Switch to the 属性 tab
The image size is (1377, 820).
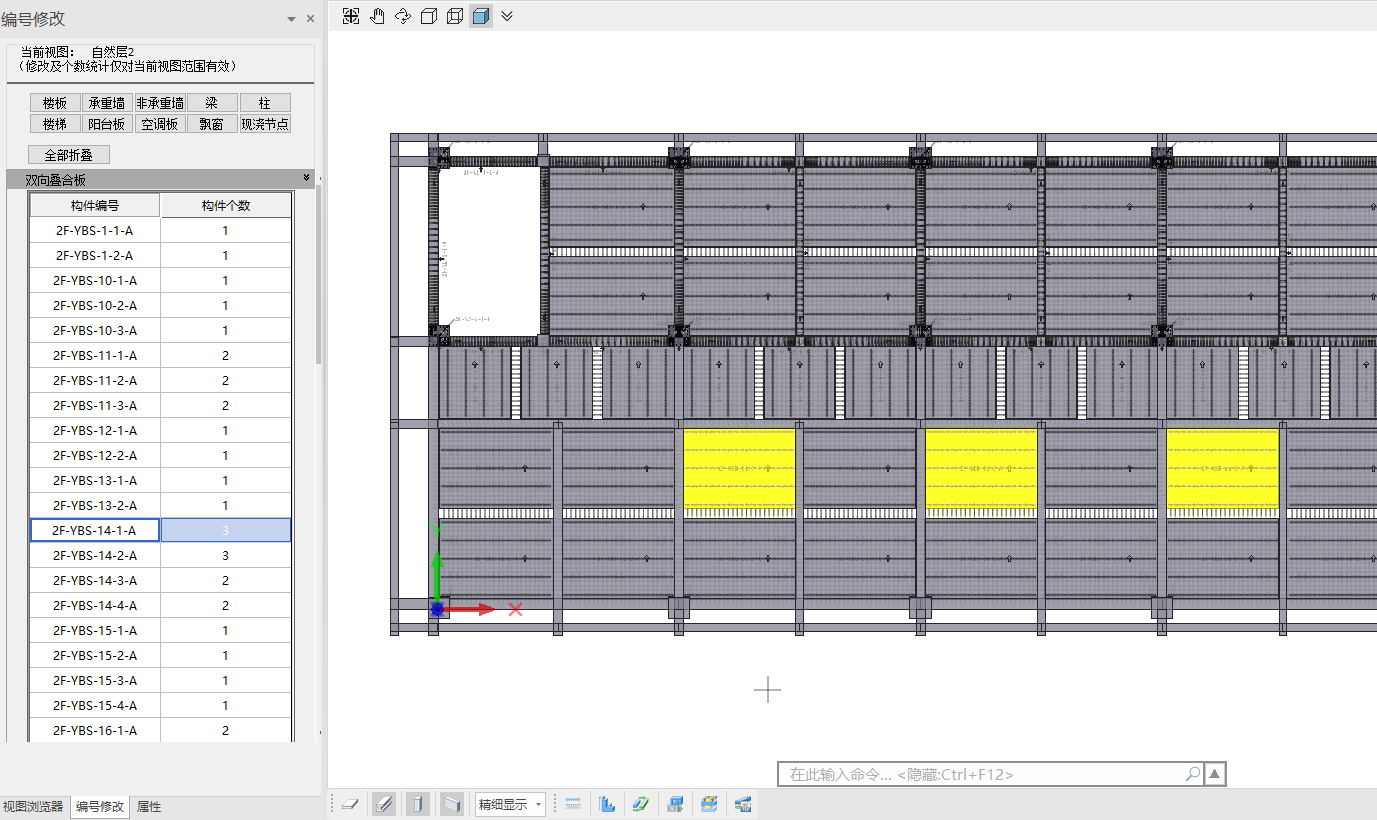(149, 807)
